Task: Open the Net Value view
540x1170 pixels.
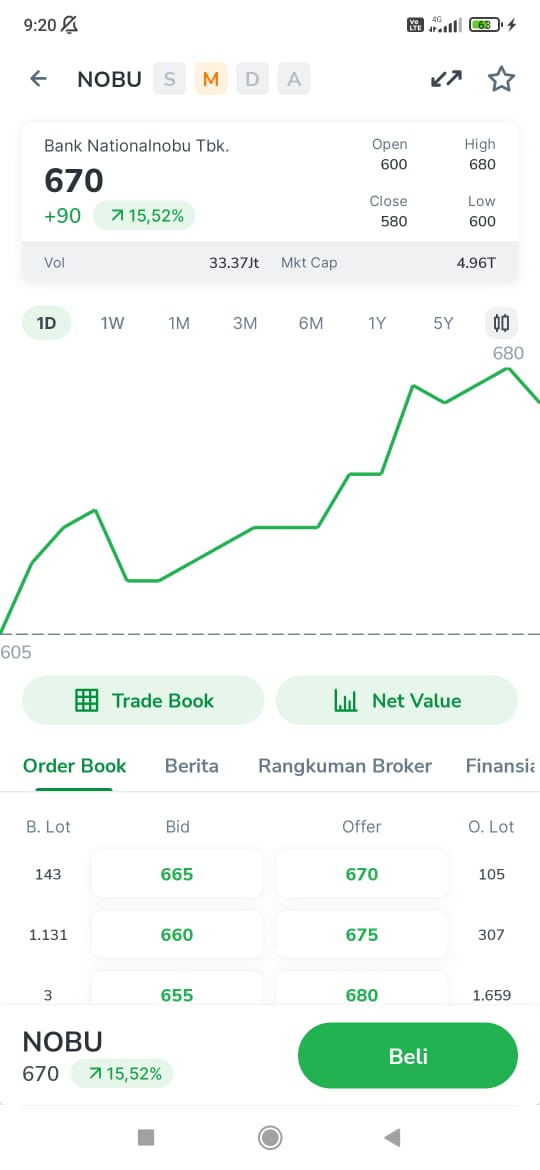Action: [x=397, y=700]
